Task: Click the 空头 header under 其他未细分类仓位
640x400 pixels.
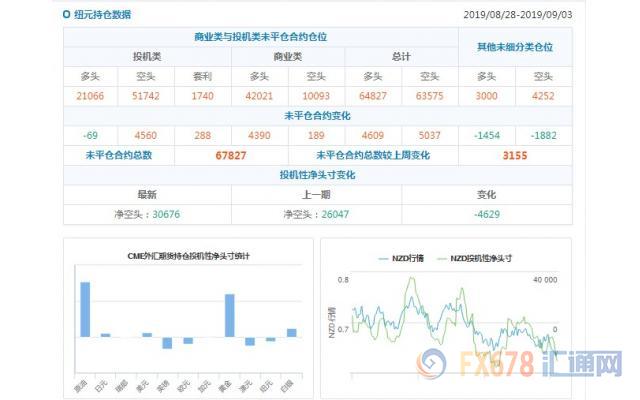Action: [543, 76]
